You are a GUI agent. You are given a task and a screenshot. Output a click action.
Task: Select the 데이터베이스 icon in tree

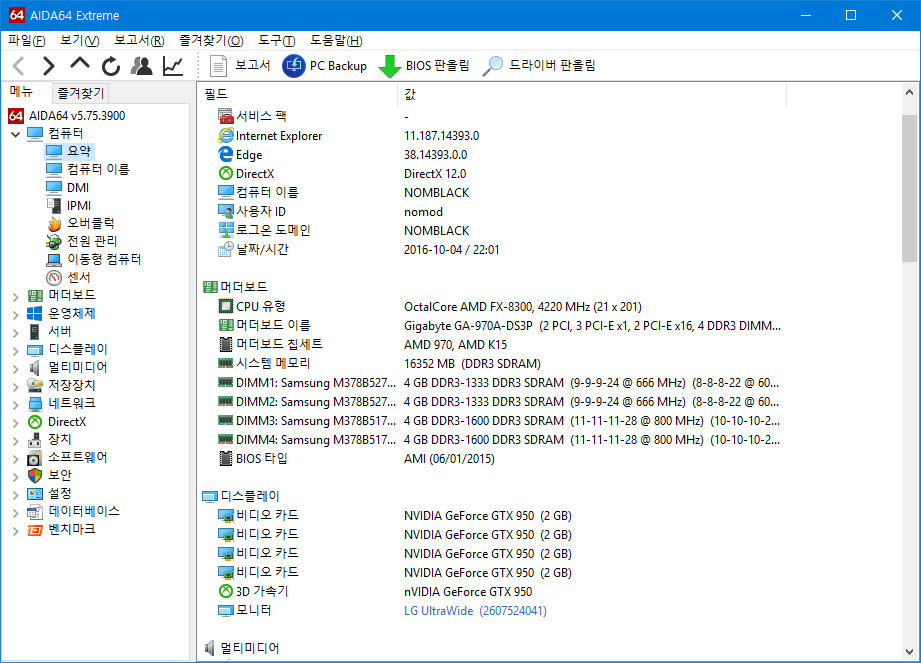[x=35, y=511]
